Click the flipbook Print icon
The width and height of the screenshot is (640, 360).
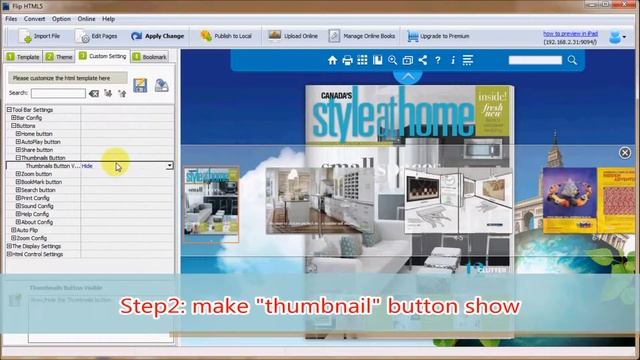click(x=347, y=60)
